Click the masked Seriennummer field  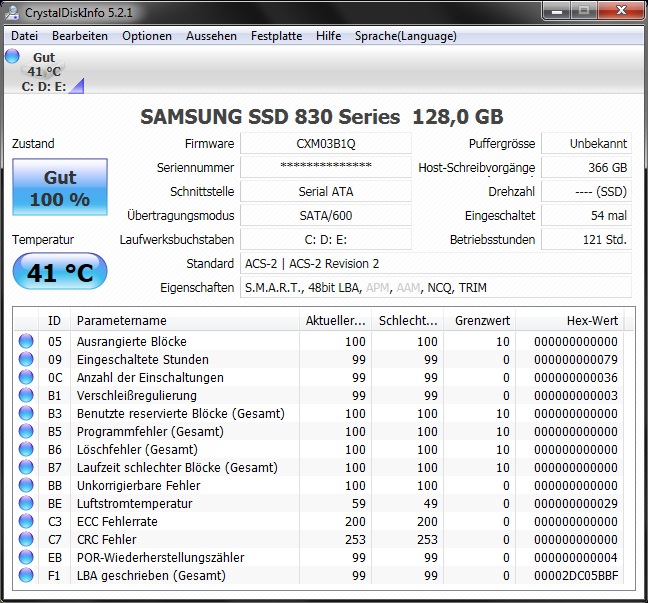click(326, 167)
